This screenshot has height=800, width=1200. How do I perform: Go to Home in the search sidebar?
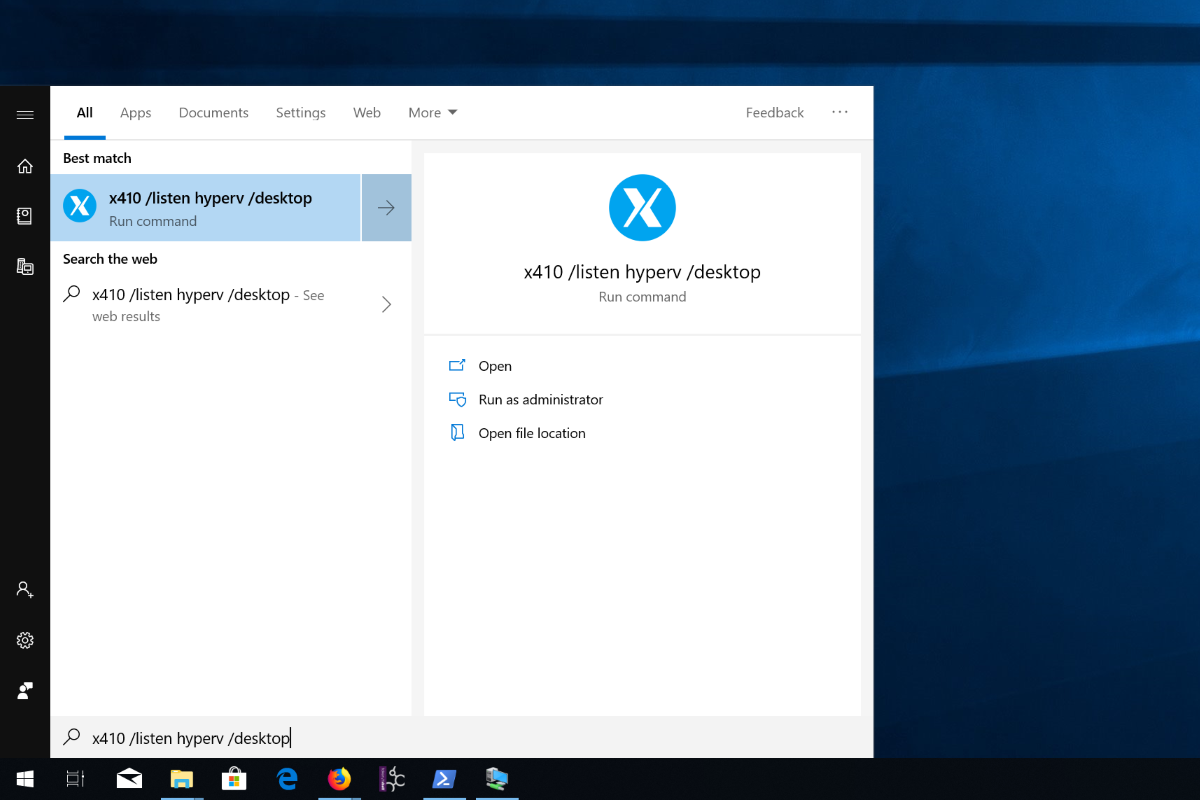click(x=25, y=166)
